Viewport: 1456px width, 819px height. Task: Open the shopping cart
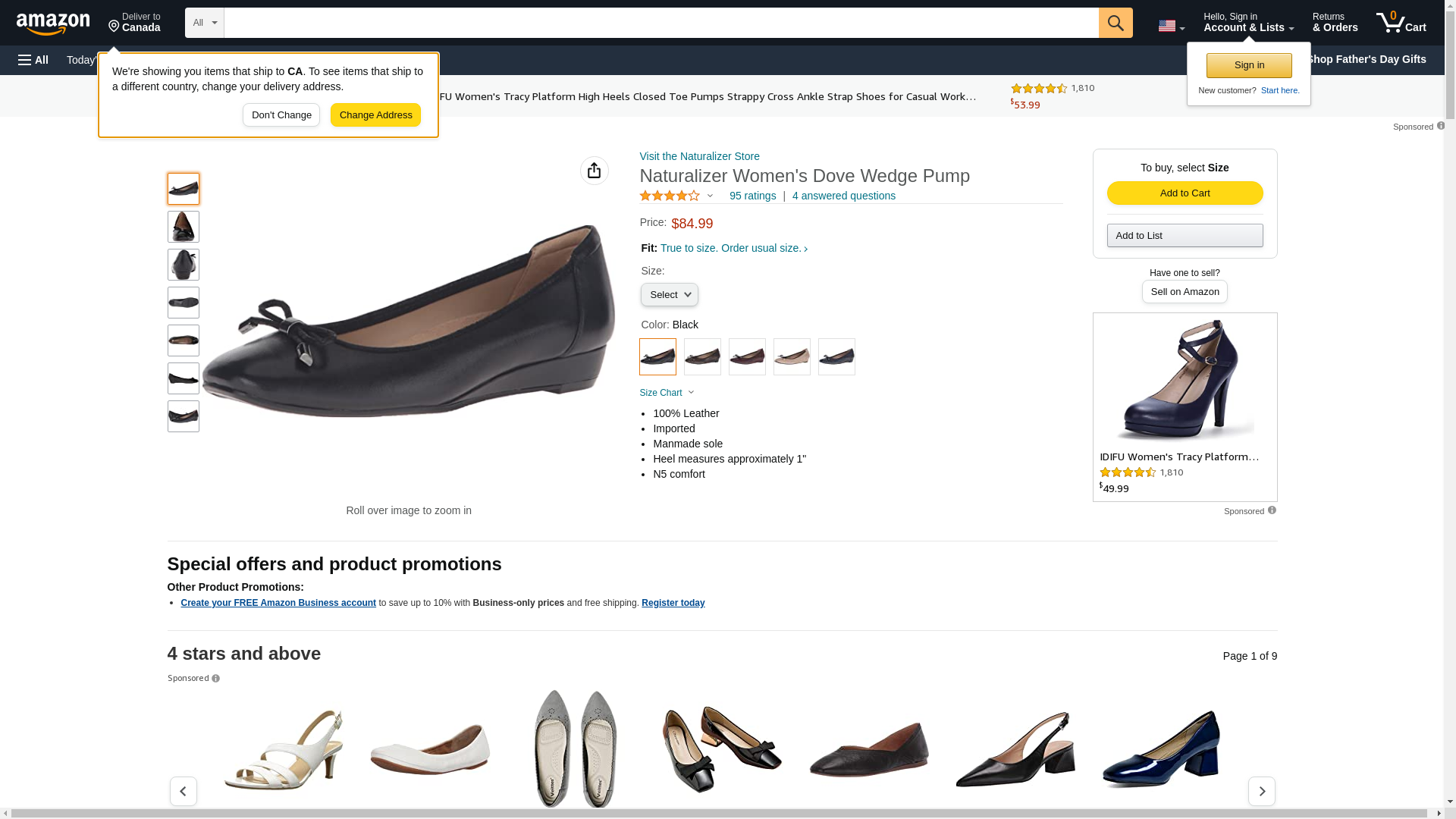[1401, 23]
